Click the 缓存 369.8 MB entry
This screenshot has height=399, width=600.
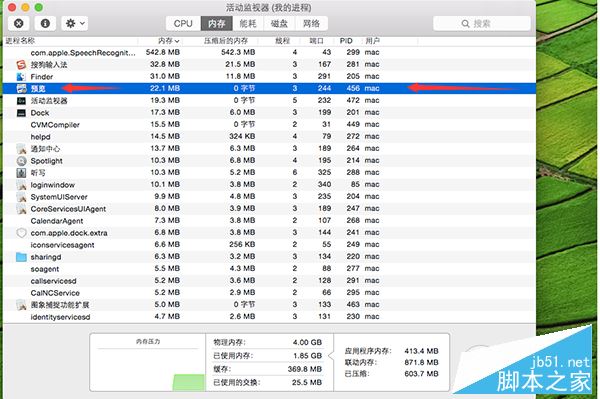point(268,369)
